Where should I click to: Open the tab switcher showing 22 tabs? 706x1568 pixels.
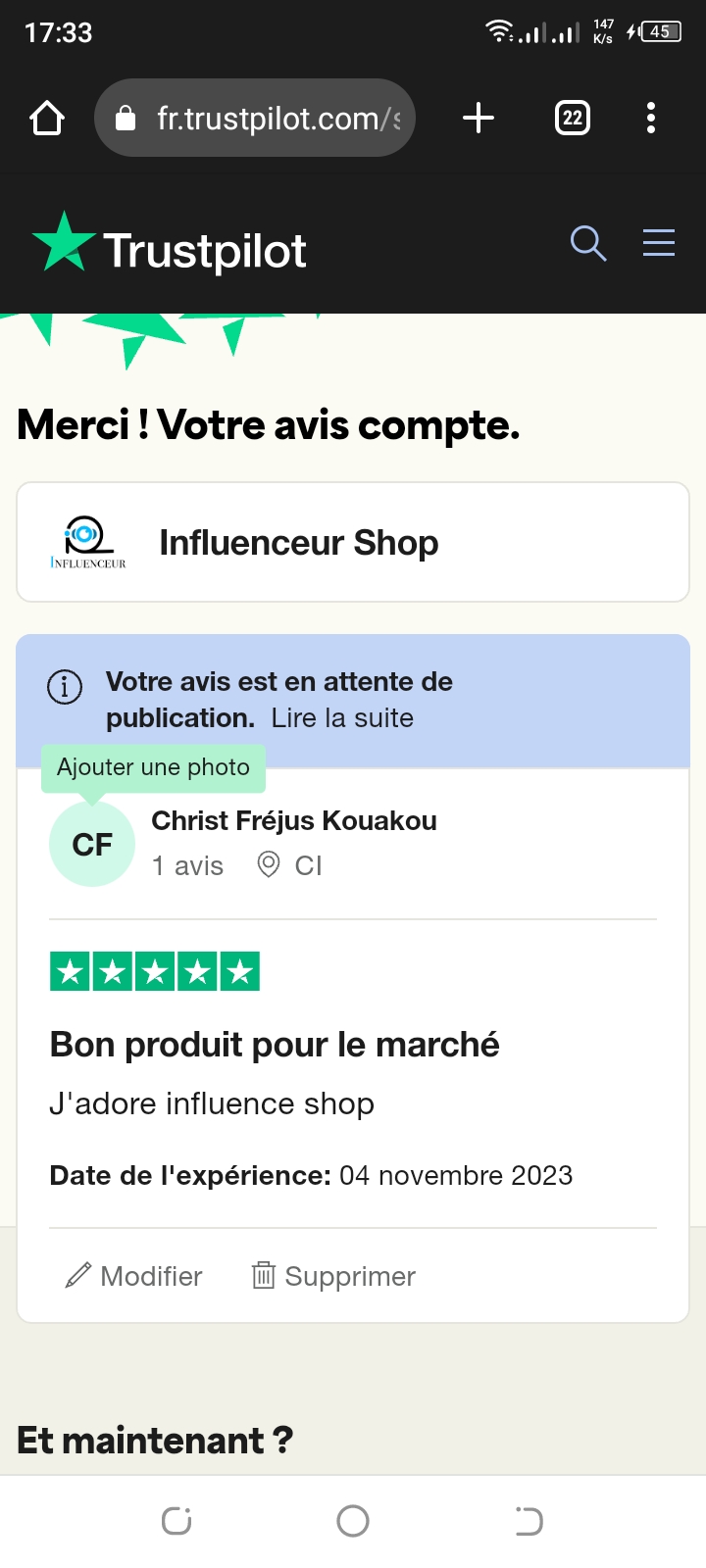coord(573,119)
